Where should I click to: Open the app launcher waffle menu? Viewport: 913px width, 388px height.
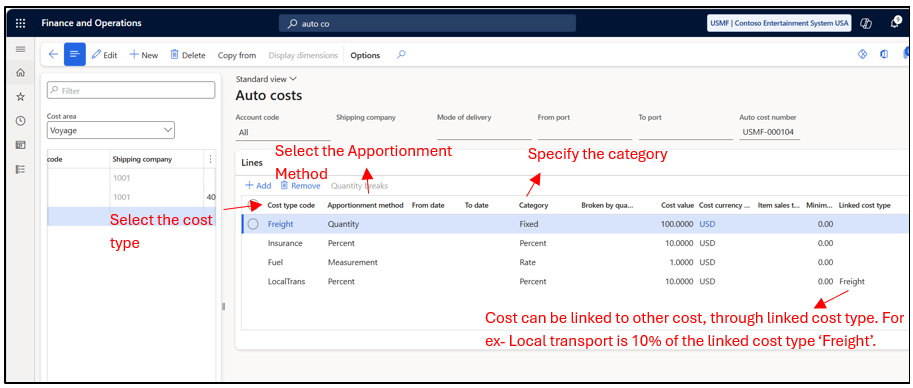tap(20, 23)
